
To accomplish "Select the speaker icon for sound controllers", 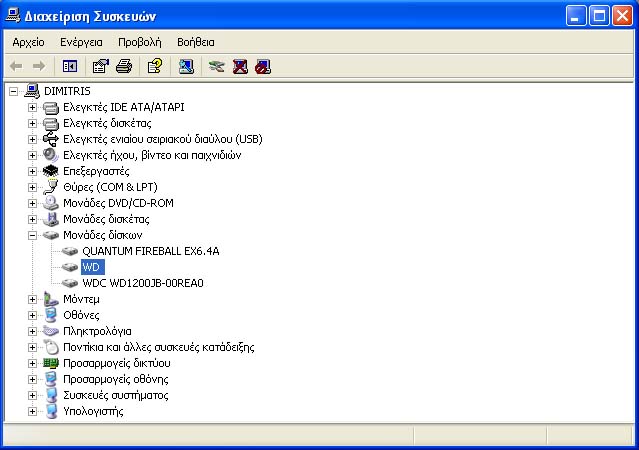I will coord(51,155).
